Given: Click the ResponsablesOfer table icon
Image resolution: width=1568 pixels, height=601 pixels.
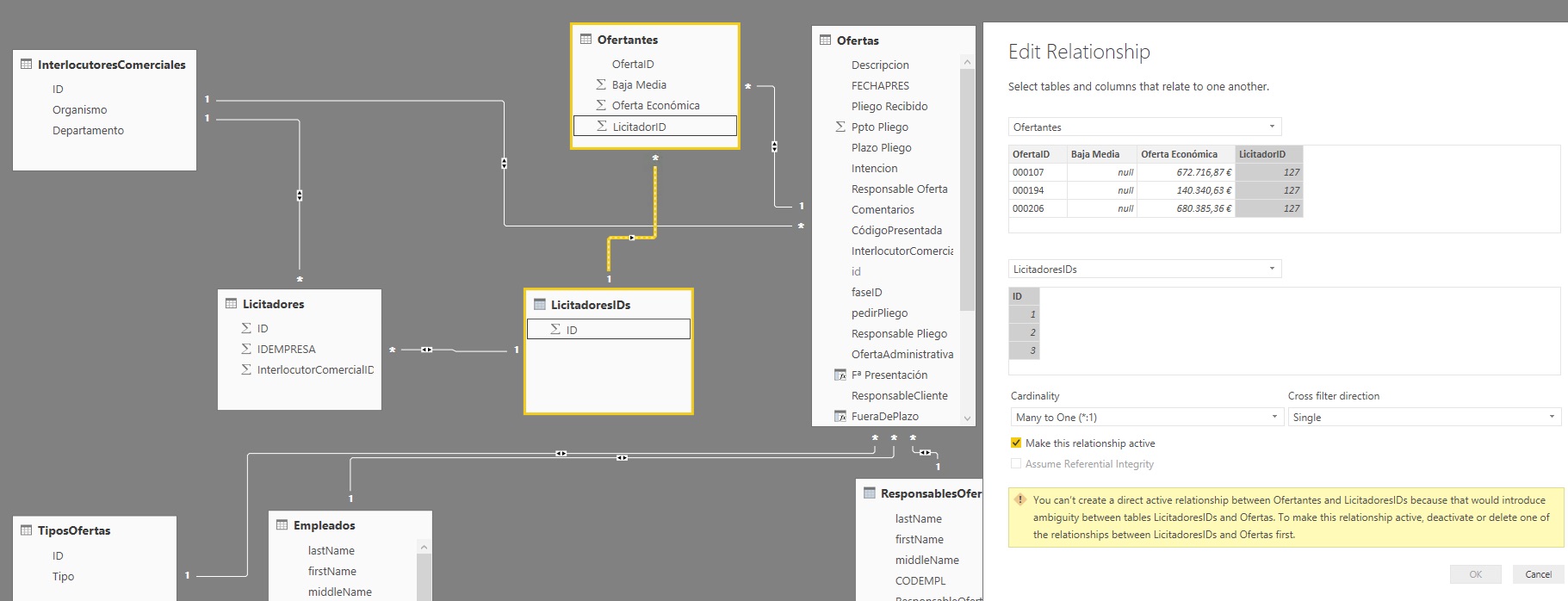Looking at the screenshot, I should (869, 493).
